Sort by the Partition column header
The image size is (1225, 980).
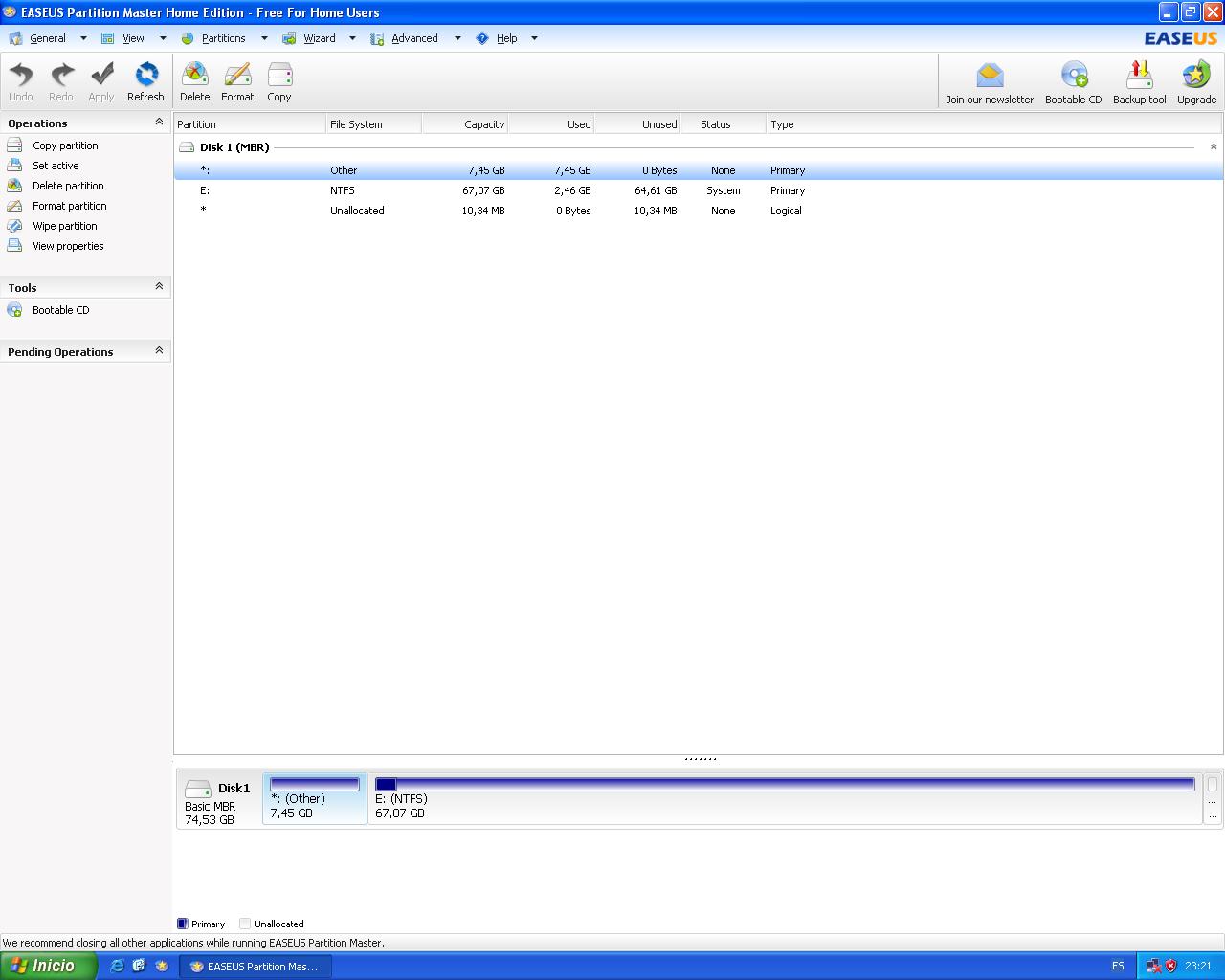250,124
